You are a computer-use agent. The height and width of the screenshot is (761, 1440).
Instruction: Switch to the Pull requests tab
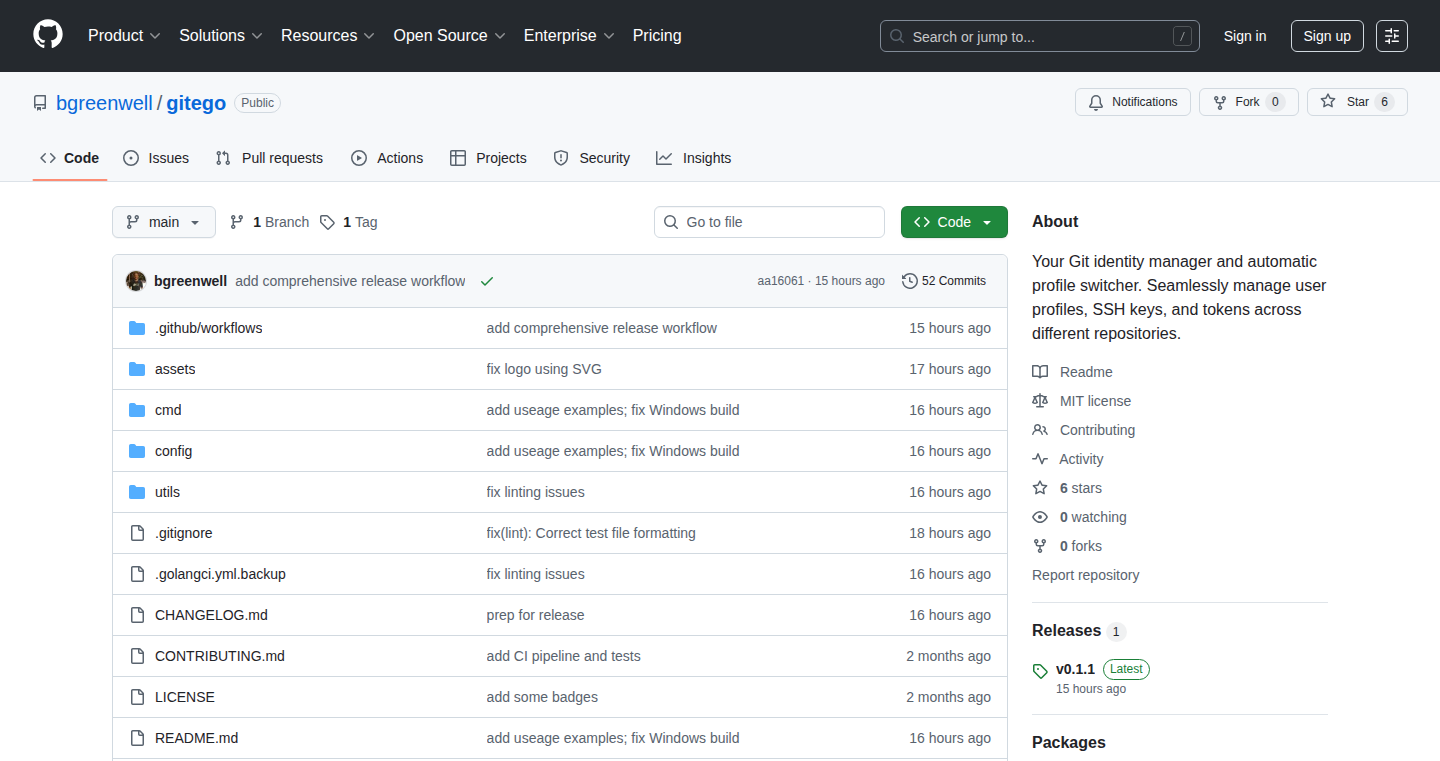click(x=269, y=158)
